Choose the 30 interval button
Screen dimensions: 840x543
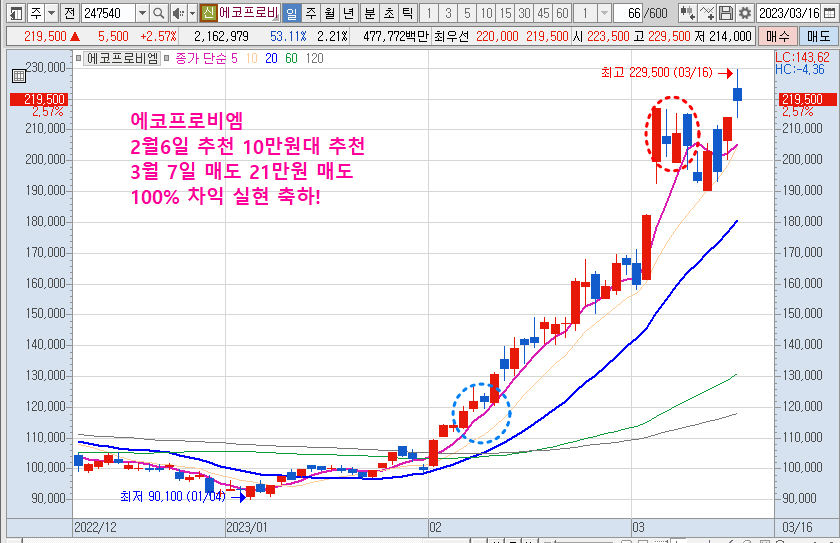coord(524,13)
